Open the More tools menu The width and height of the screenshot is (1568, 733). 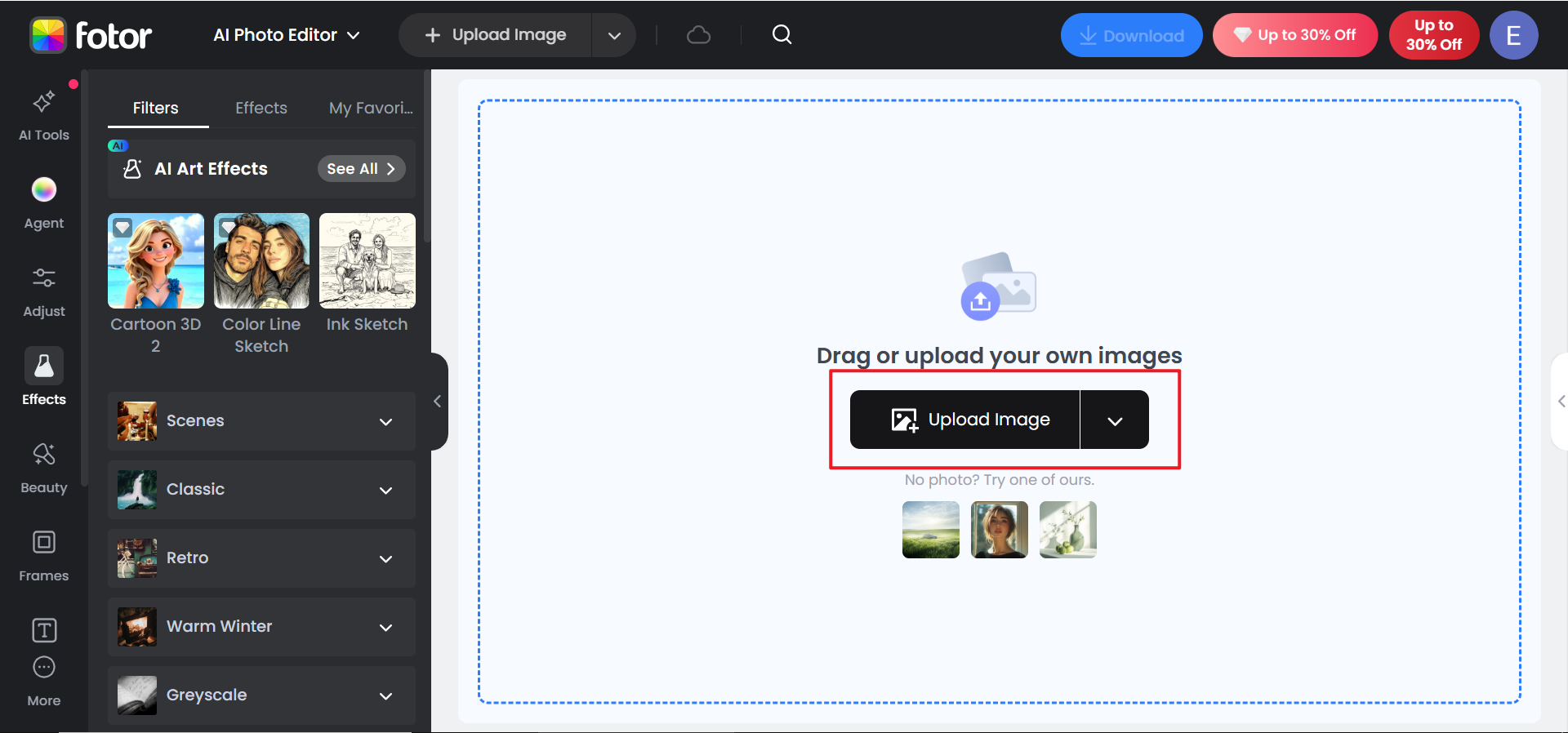click(x=44, y=682)
